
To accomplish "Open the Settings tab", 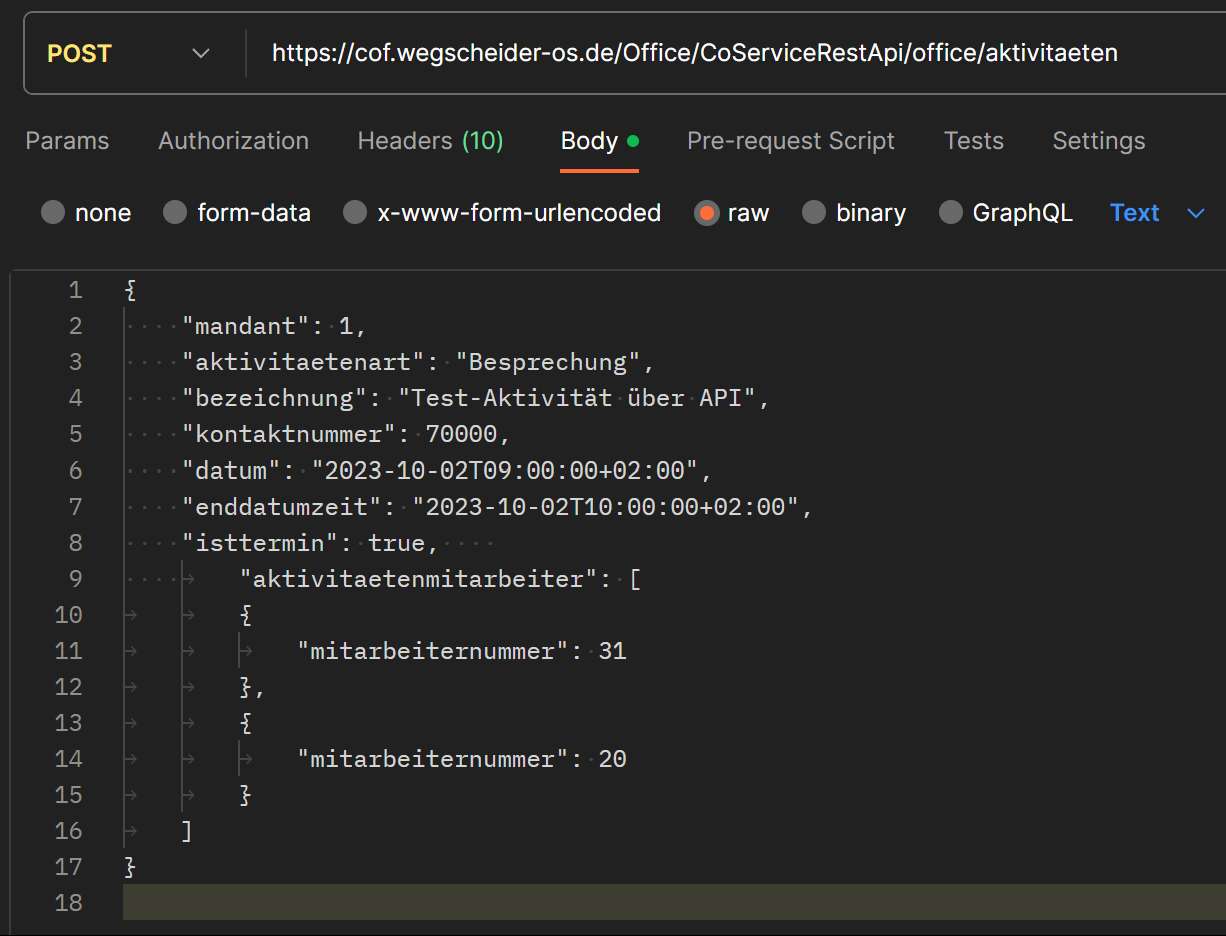I will pyautogui.click(x=1098, y=141).
